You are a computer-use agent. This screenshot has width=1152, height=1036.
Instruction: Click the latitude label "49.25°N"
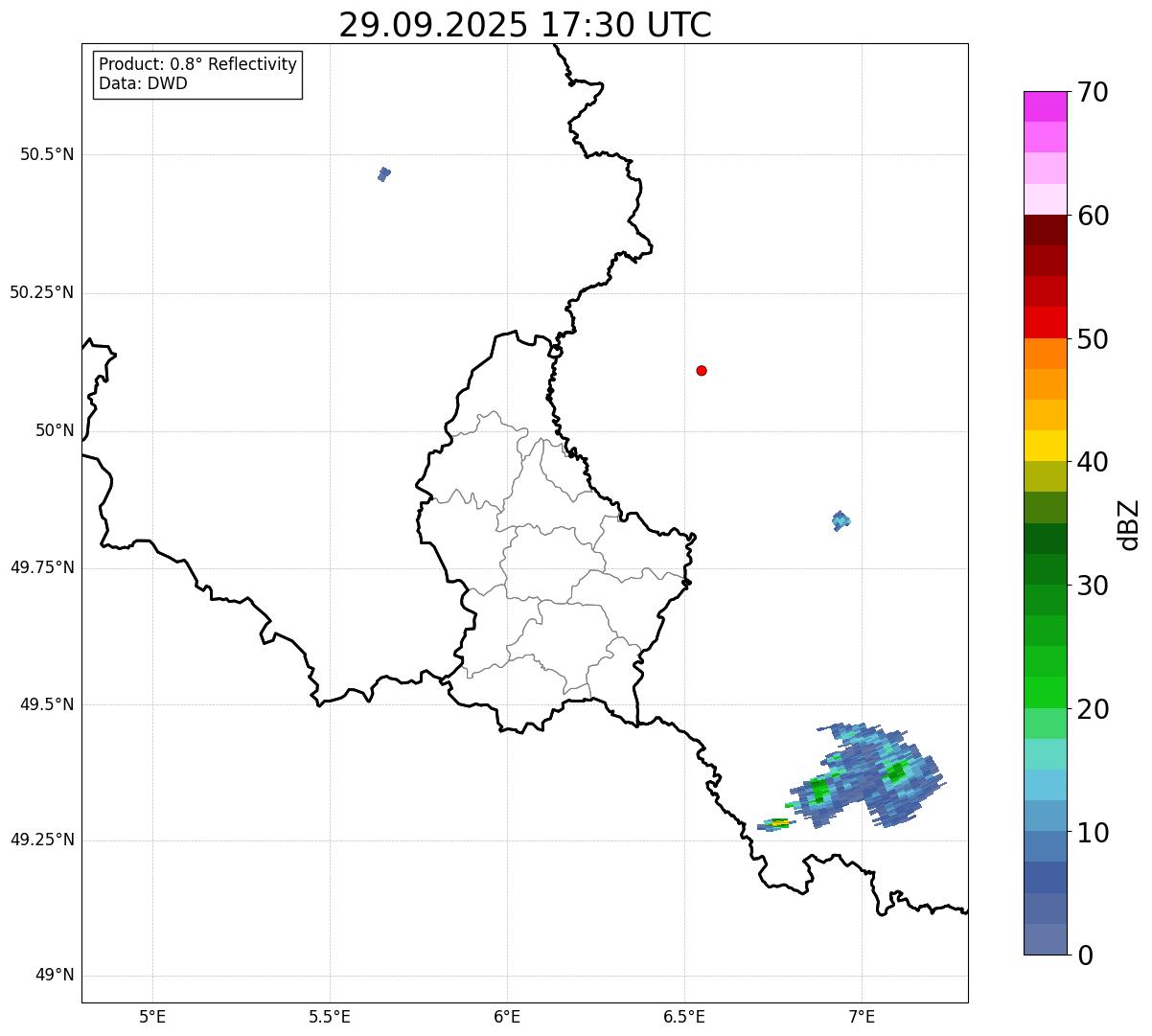pos(42,840)
